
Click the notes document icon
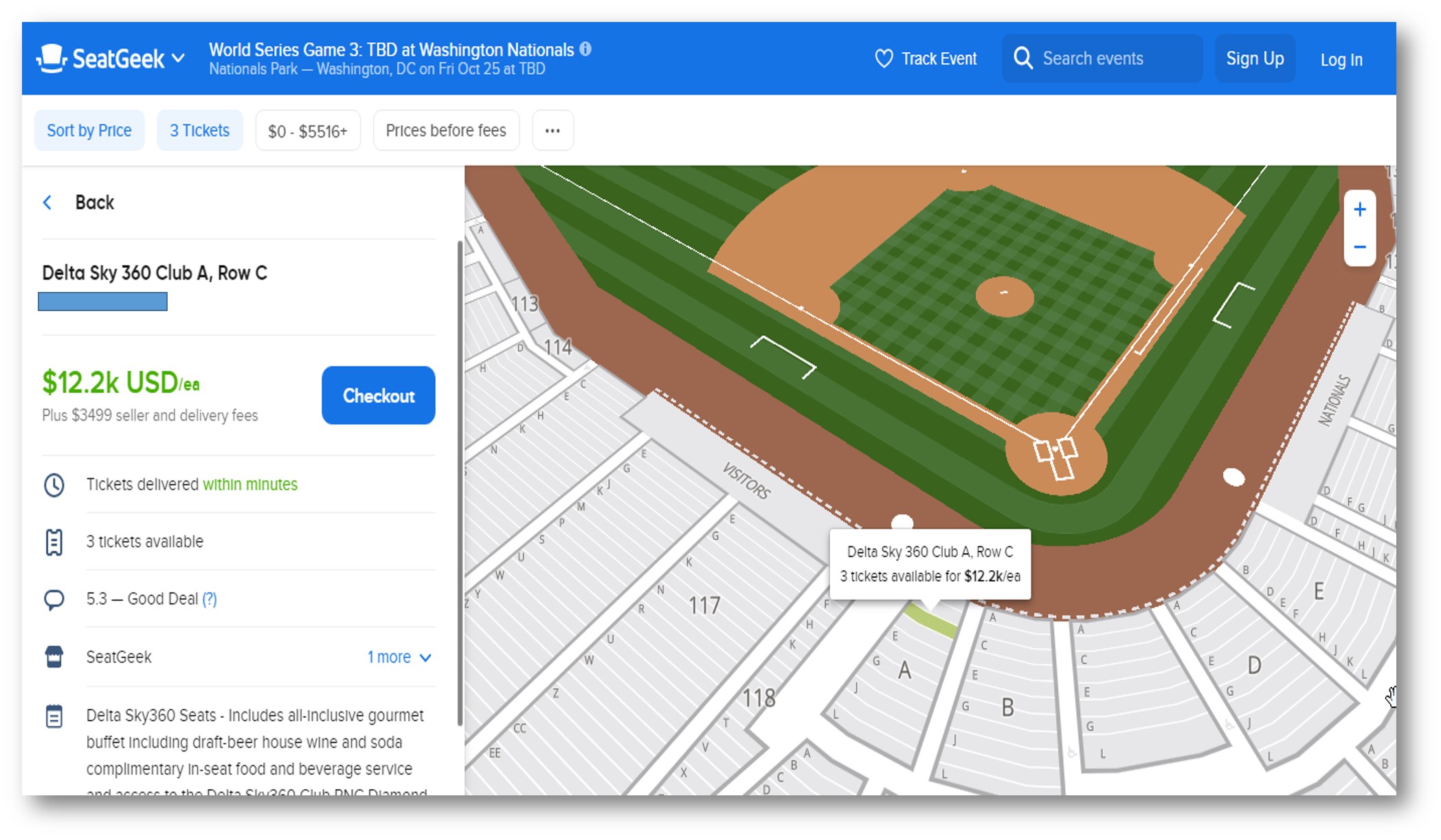(54, 716)
